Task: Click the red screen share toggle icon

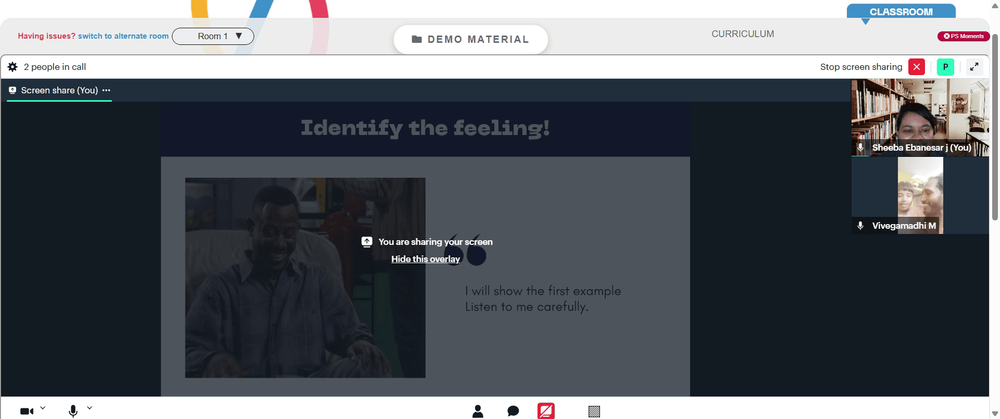Action: [546, 411]
